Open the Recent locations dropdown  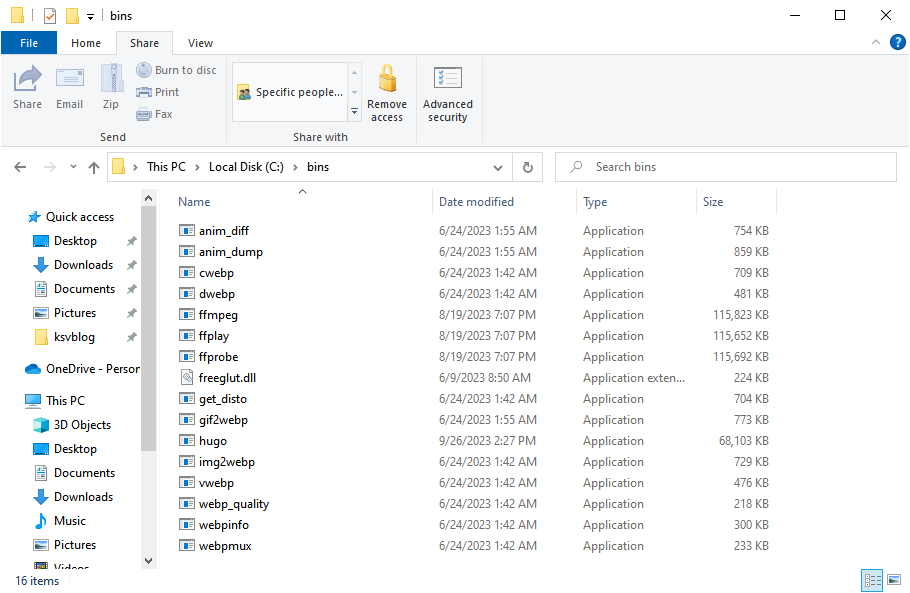tap(73, 167)
